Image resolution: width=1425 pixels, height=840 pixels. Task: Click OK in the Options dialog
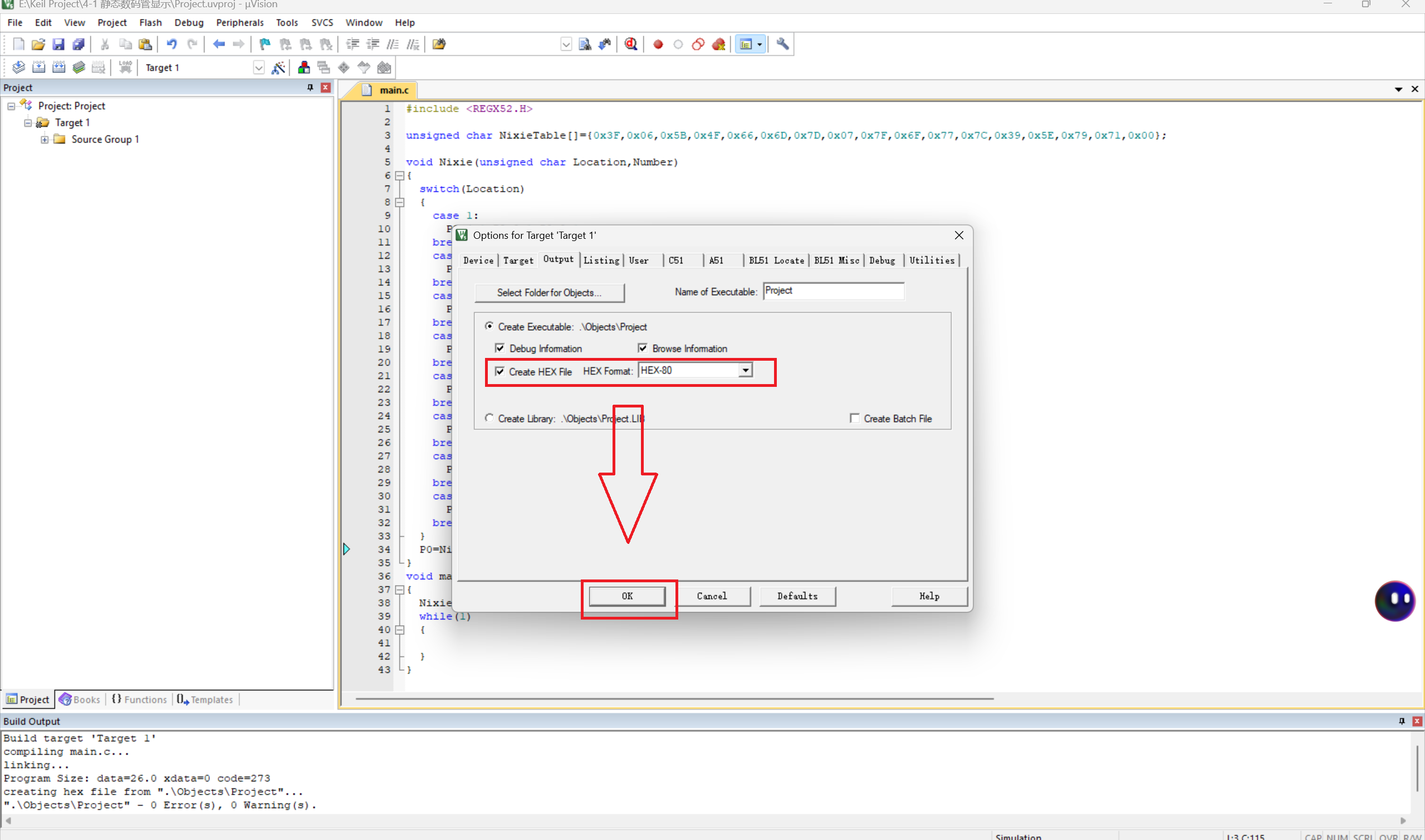click(x=626, y=596)
